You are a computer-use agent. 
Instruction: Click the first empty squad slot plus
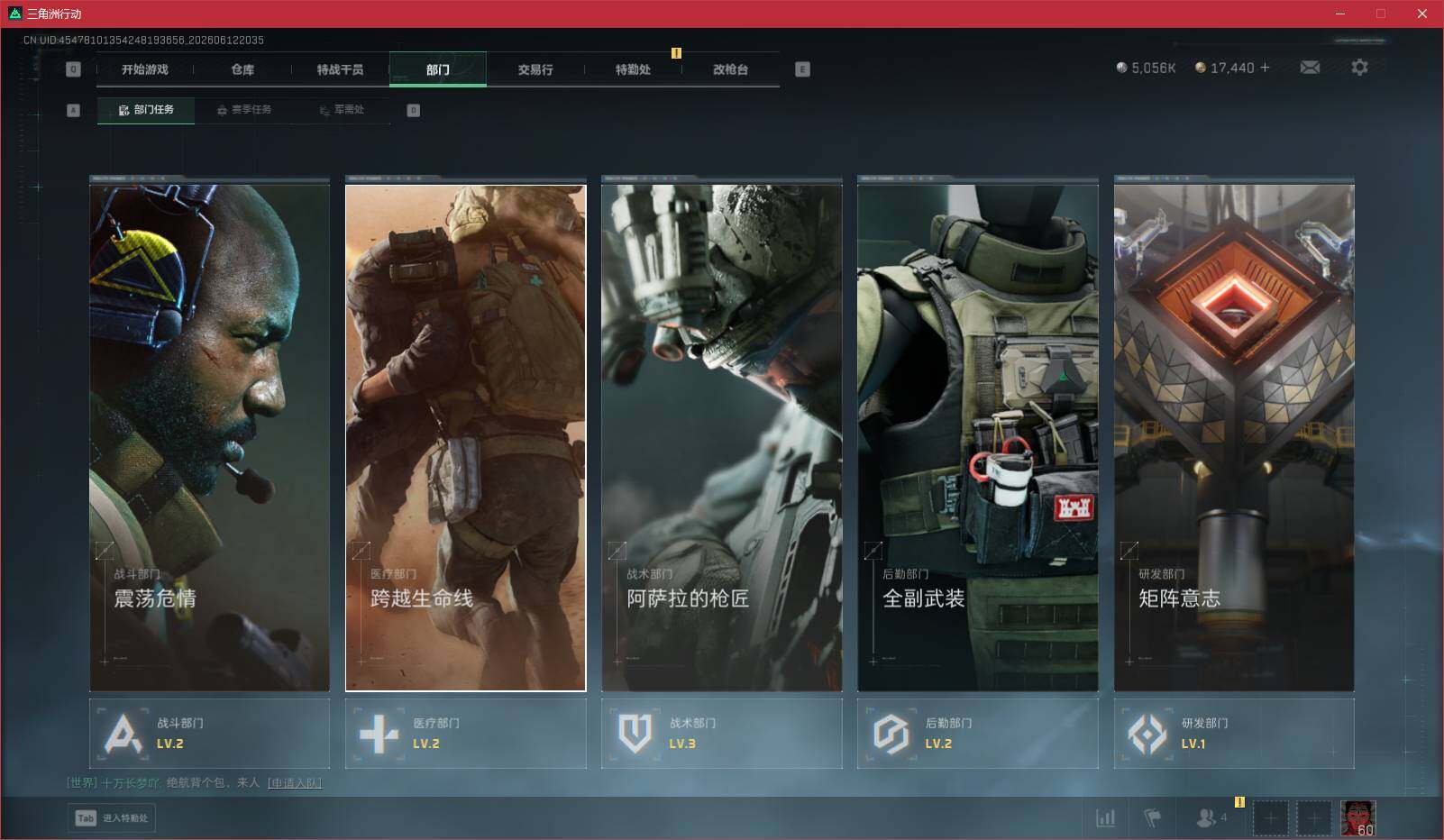coord(1270,818)
